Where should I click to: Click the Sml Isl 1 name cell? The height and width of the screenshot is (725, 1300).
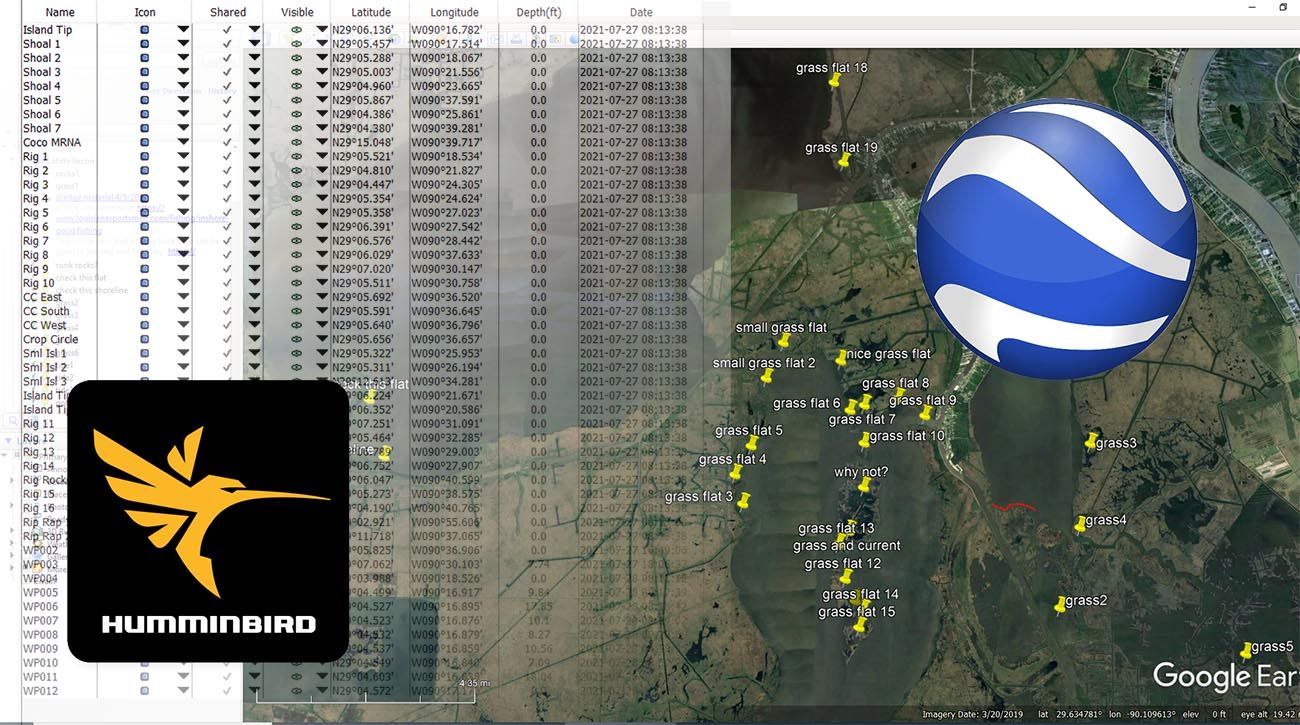click(x=45, y=353)
